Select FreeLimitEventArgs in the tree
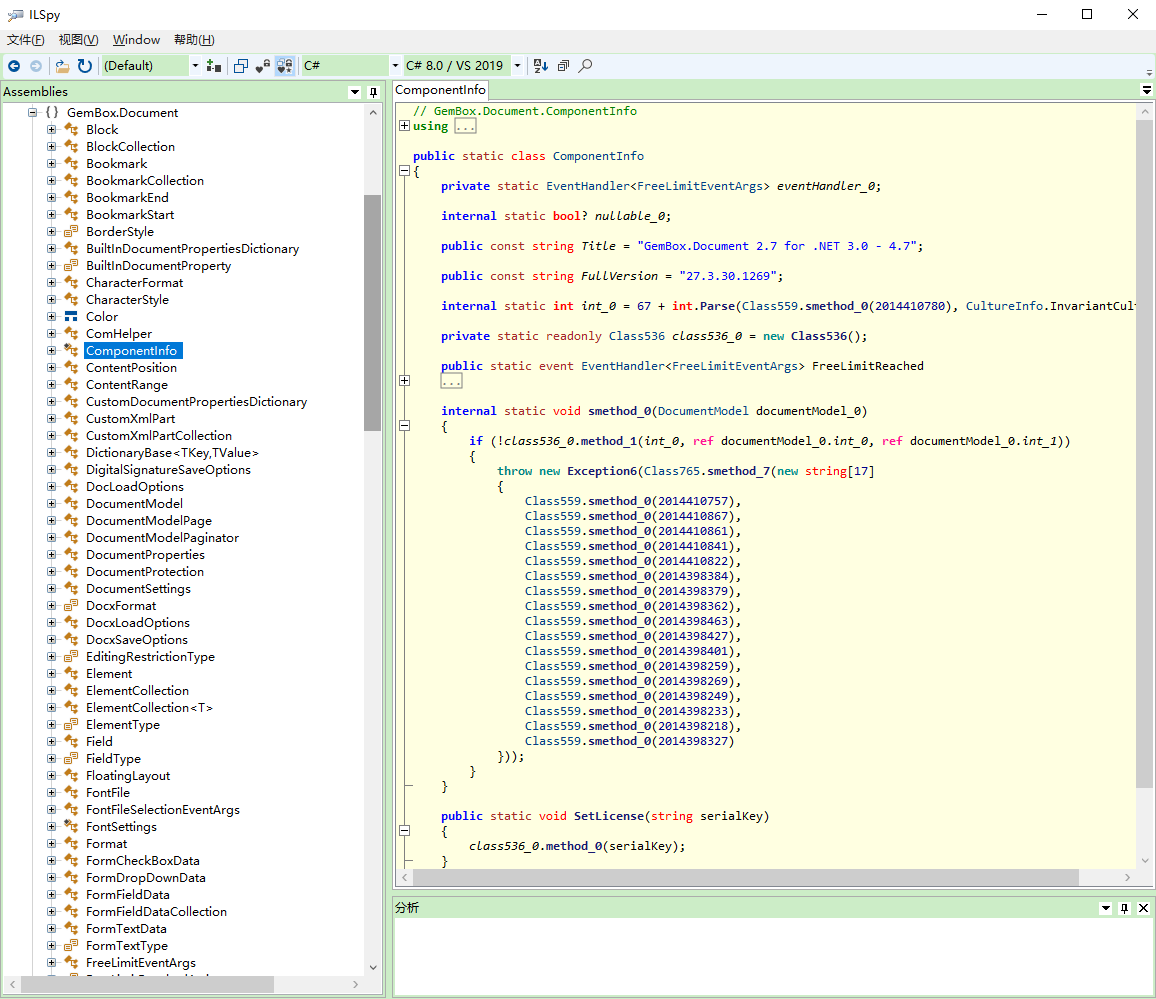 141,963
